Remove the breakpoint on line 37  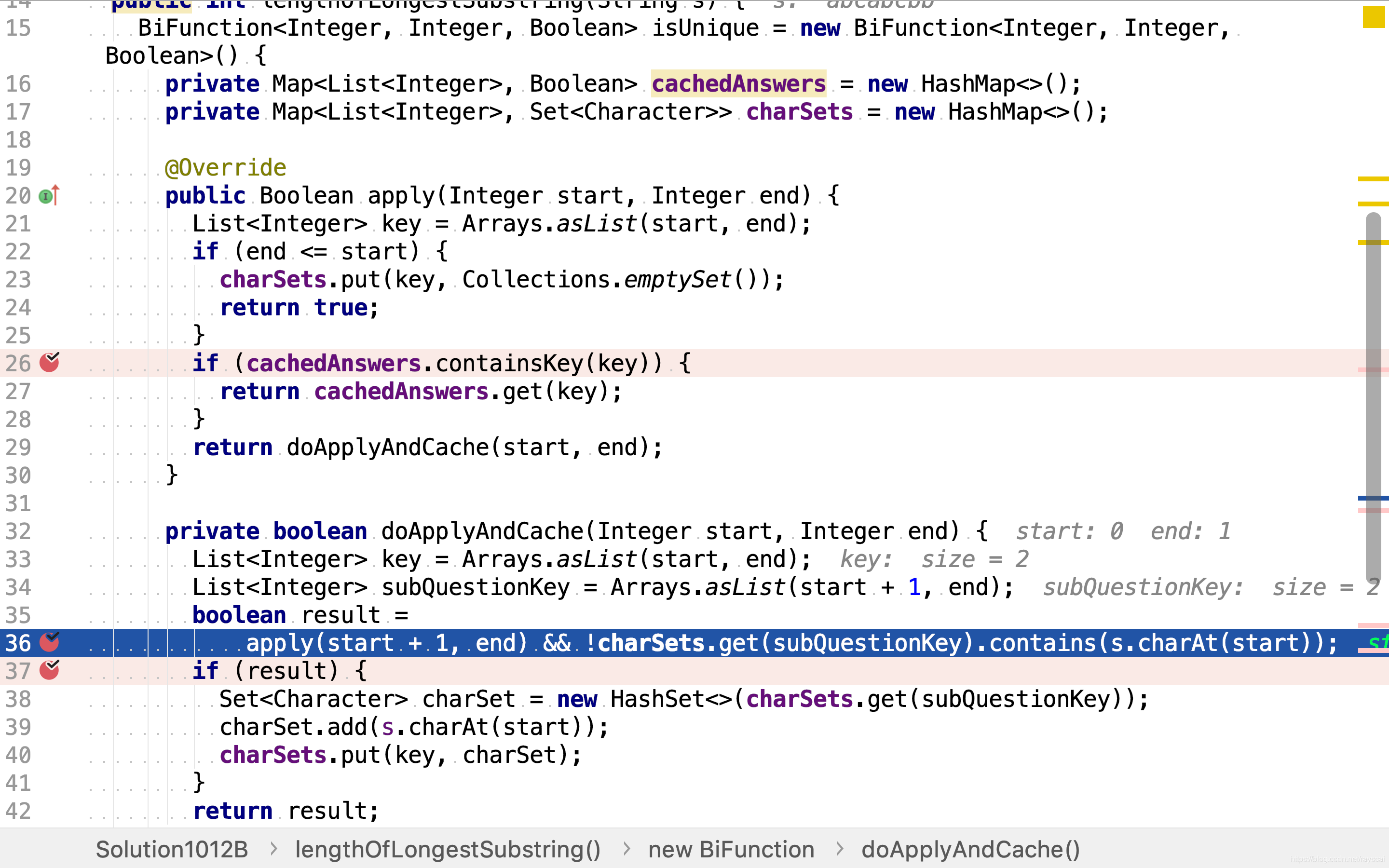(x=49, y=670)
